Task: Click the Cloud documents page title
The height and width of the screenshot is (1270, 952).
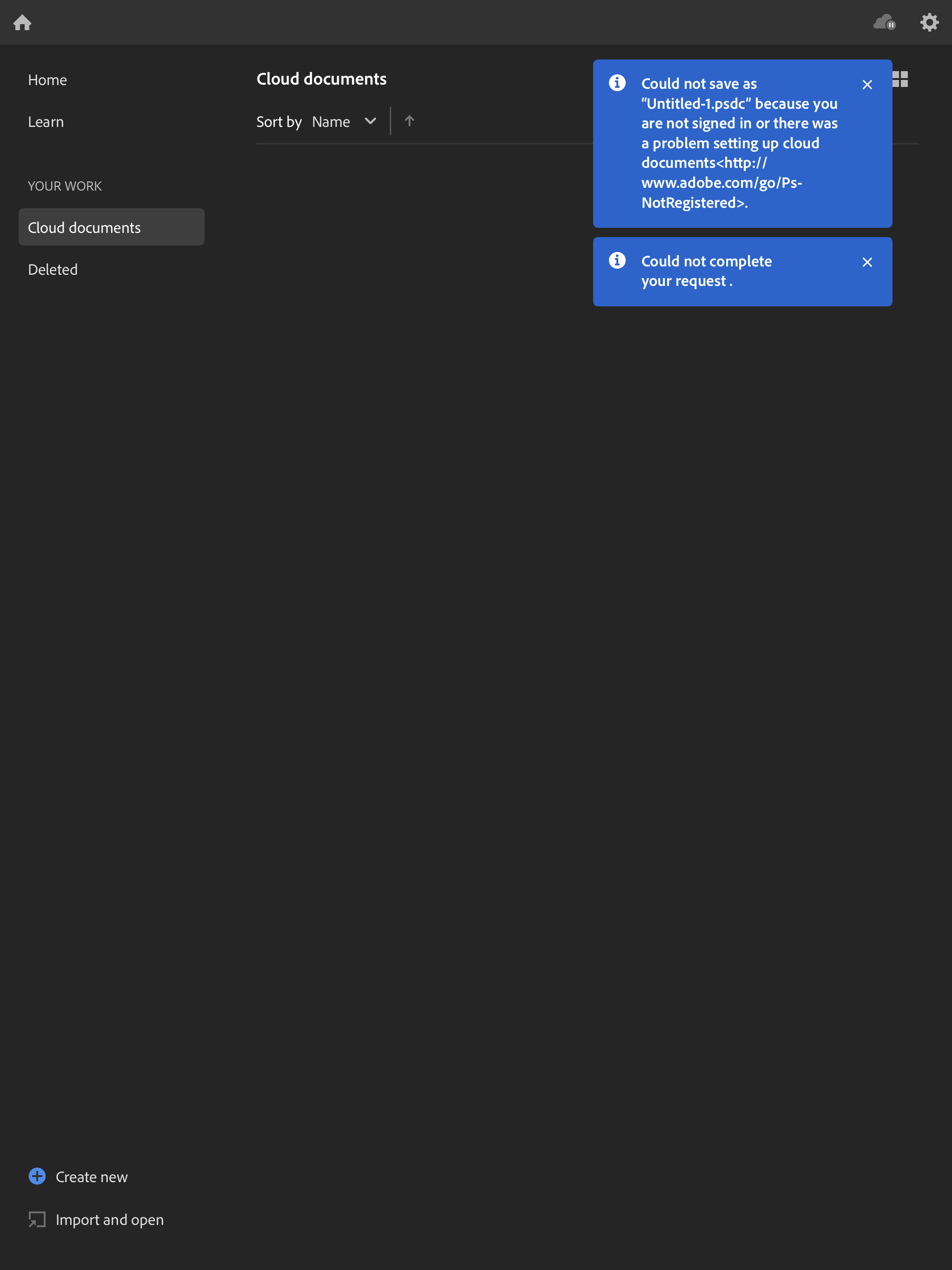Action: pyautogui.click(x=321, y=79)
